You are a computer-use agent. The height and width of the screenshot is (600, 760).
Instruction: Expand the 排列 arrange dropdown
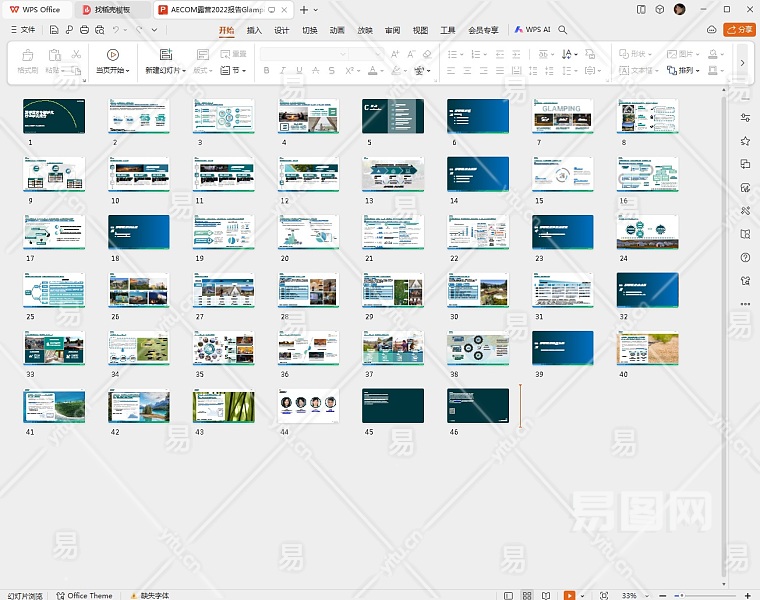click(x=689, y=71)
